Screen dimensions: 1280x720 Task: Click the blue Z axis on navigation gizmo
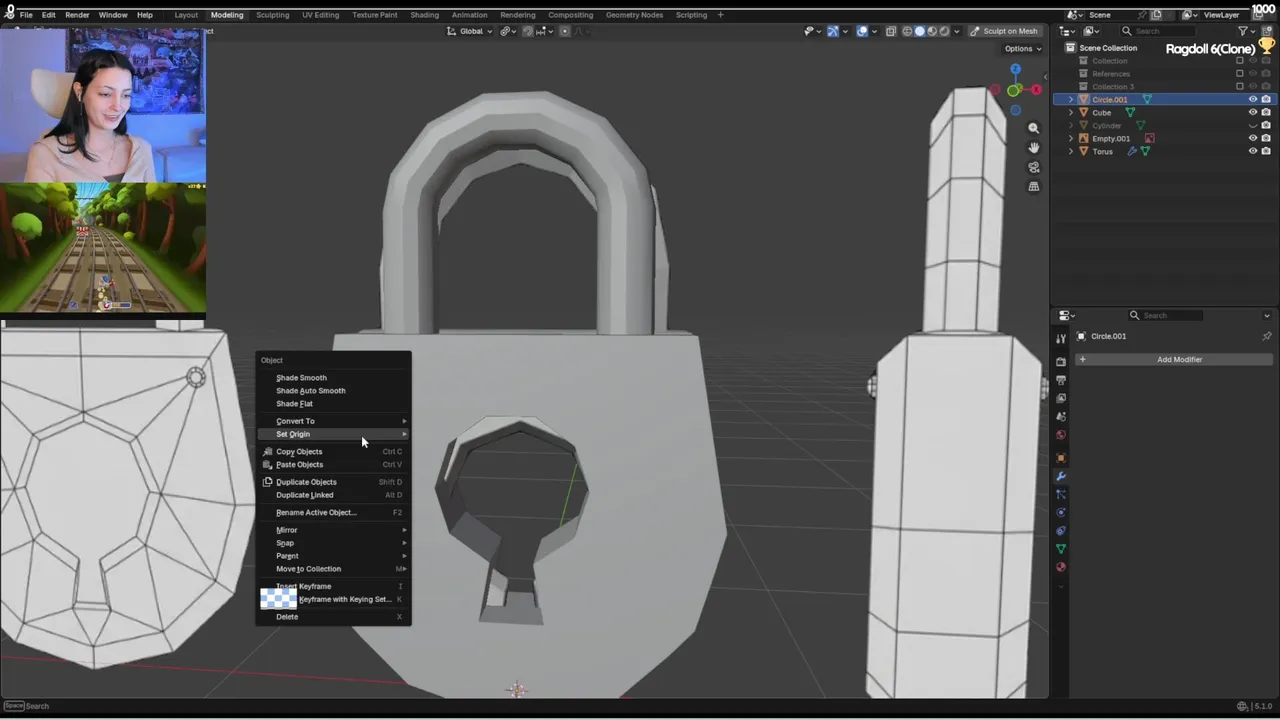(1015, 69)
